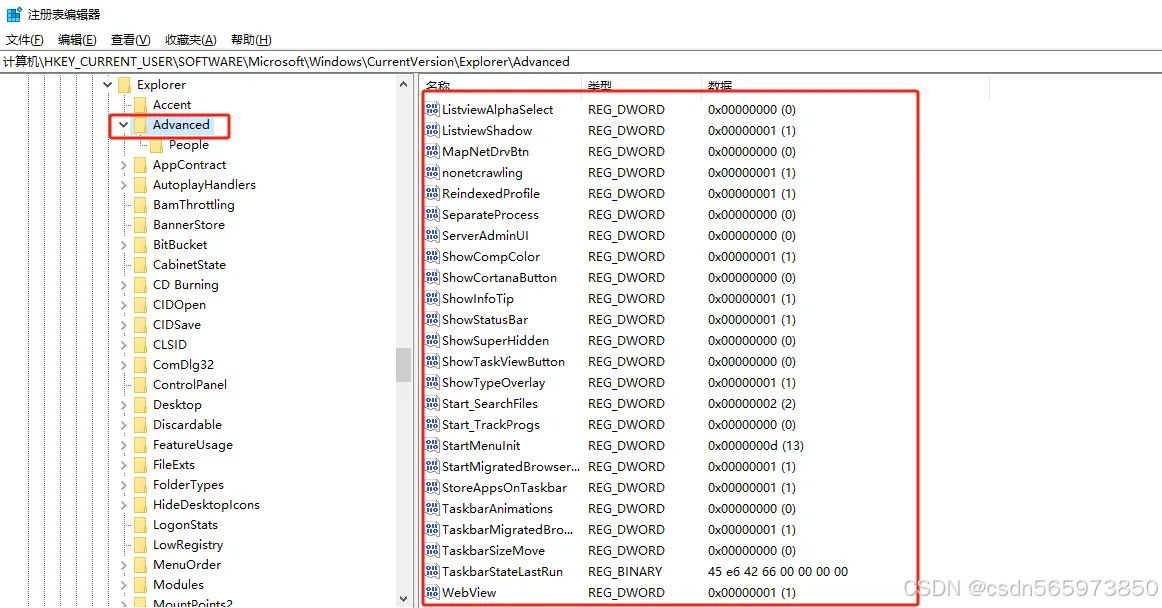The image size is (1162, 608).
Task: Expand the CD Burning key
Action: [x=124, y=285]
